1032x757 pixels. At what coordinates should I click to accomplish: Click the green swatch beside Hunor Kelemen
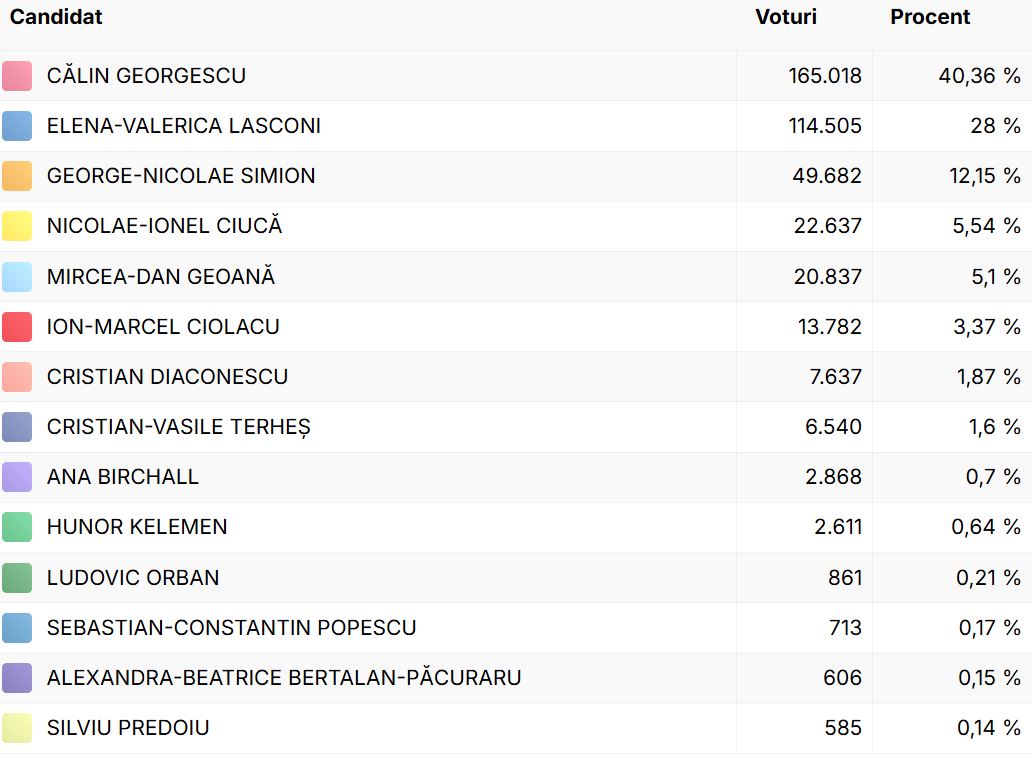pyautogui.click(x=17, y=527)
